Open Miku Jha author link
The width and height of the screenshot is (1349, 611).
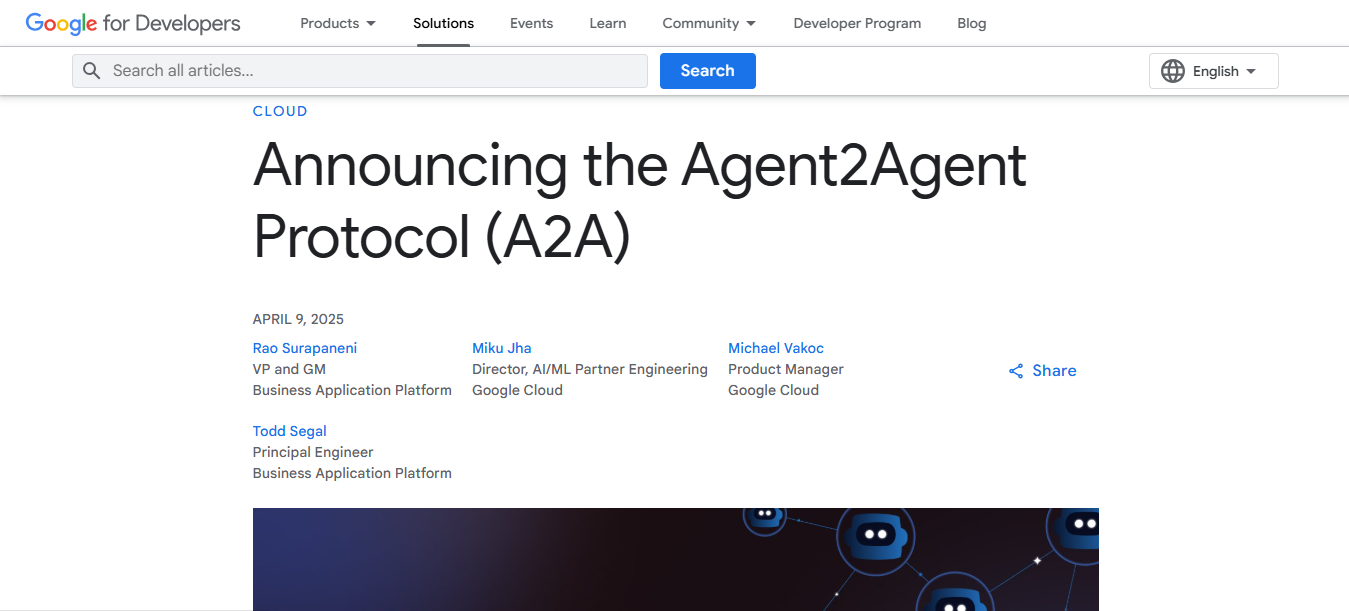coord(502,348)
